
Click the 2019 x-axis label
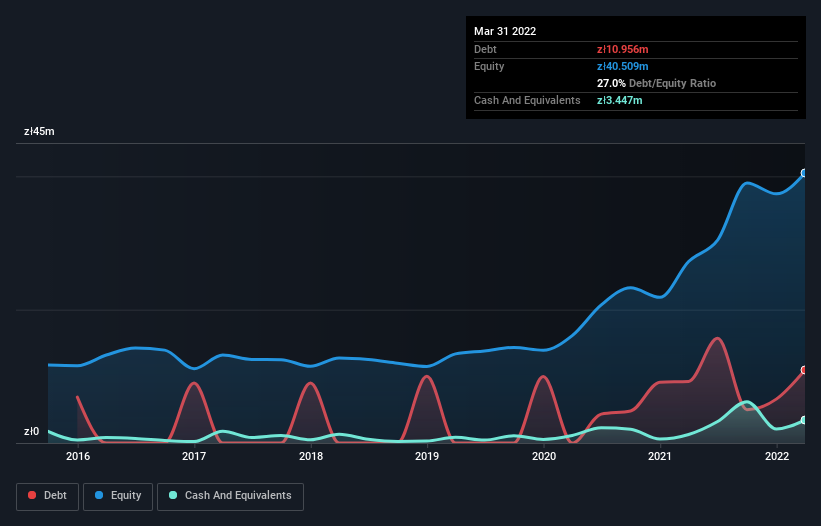click(x=427, y=456)
